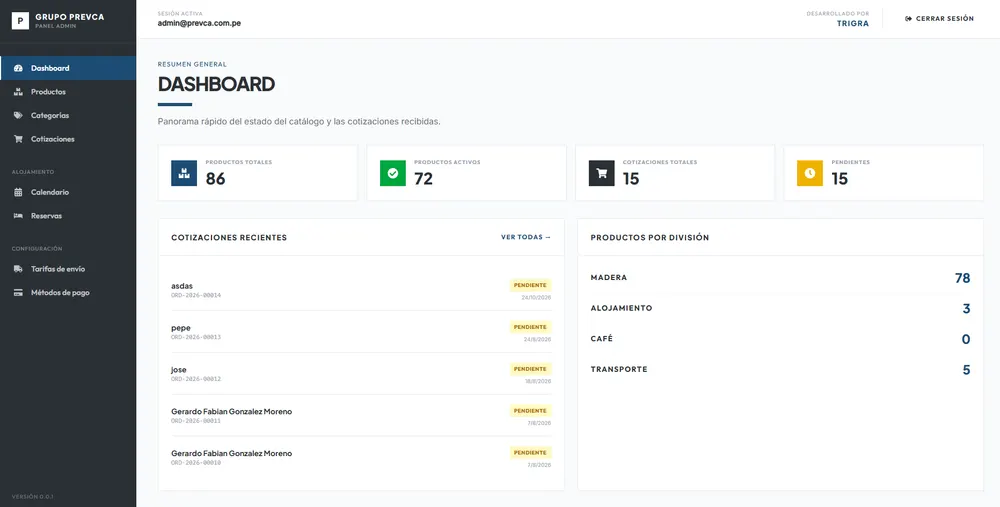Click the blue Productos Totales icon
Viewport: 1000px width, 507px height.
pos(184,173)
